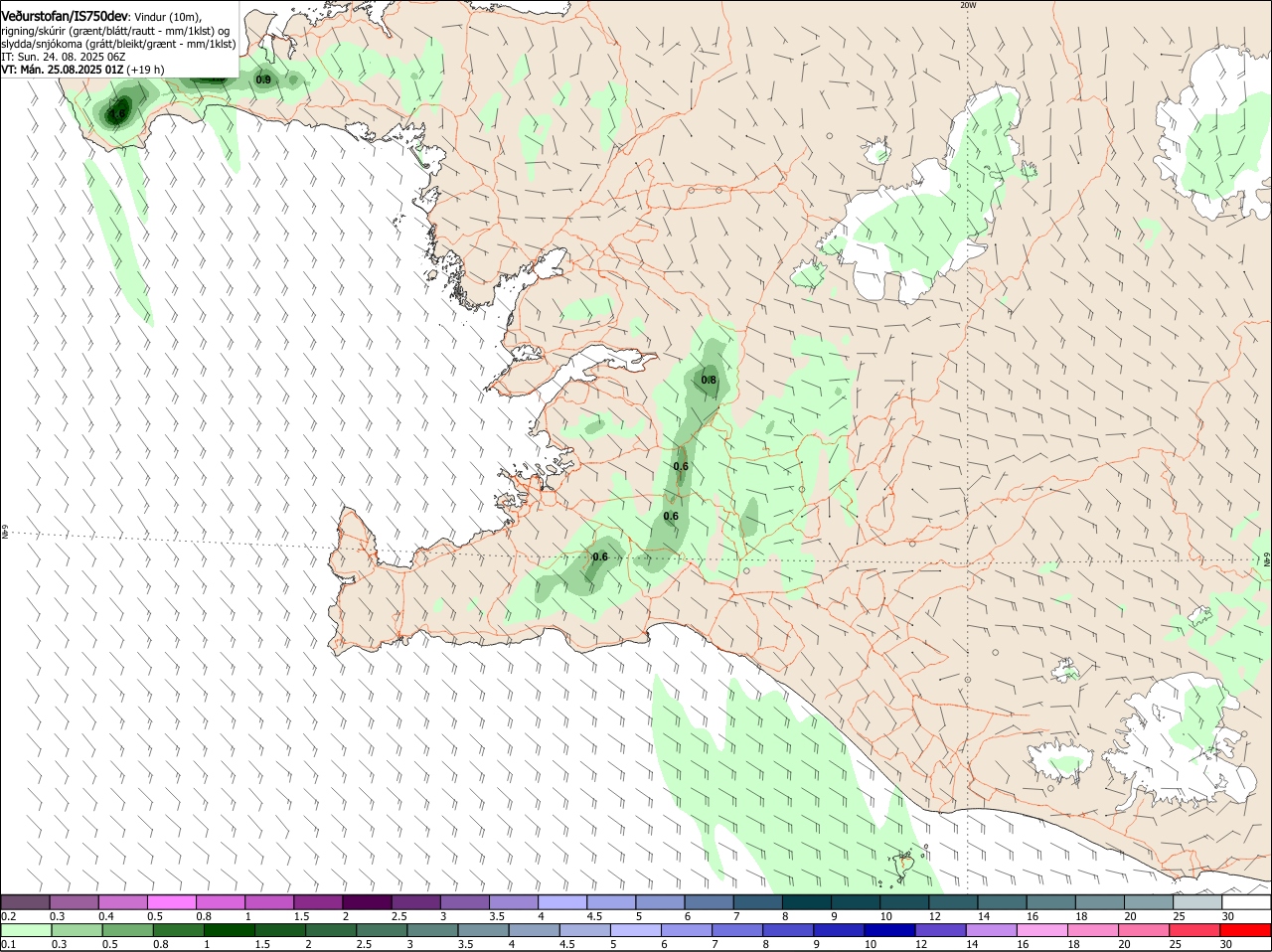Pick the top-row legend swatch starting at 1.5
Viewport: 1272px width, 952px height.
click(318, 902)
